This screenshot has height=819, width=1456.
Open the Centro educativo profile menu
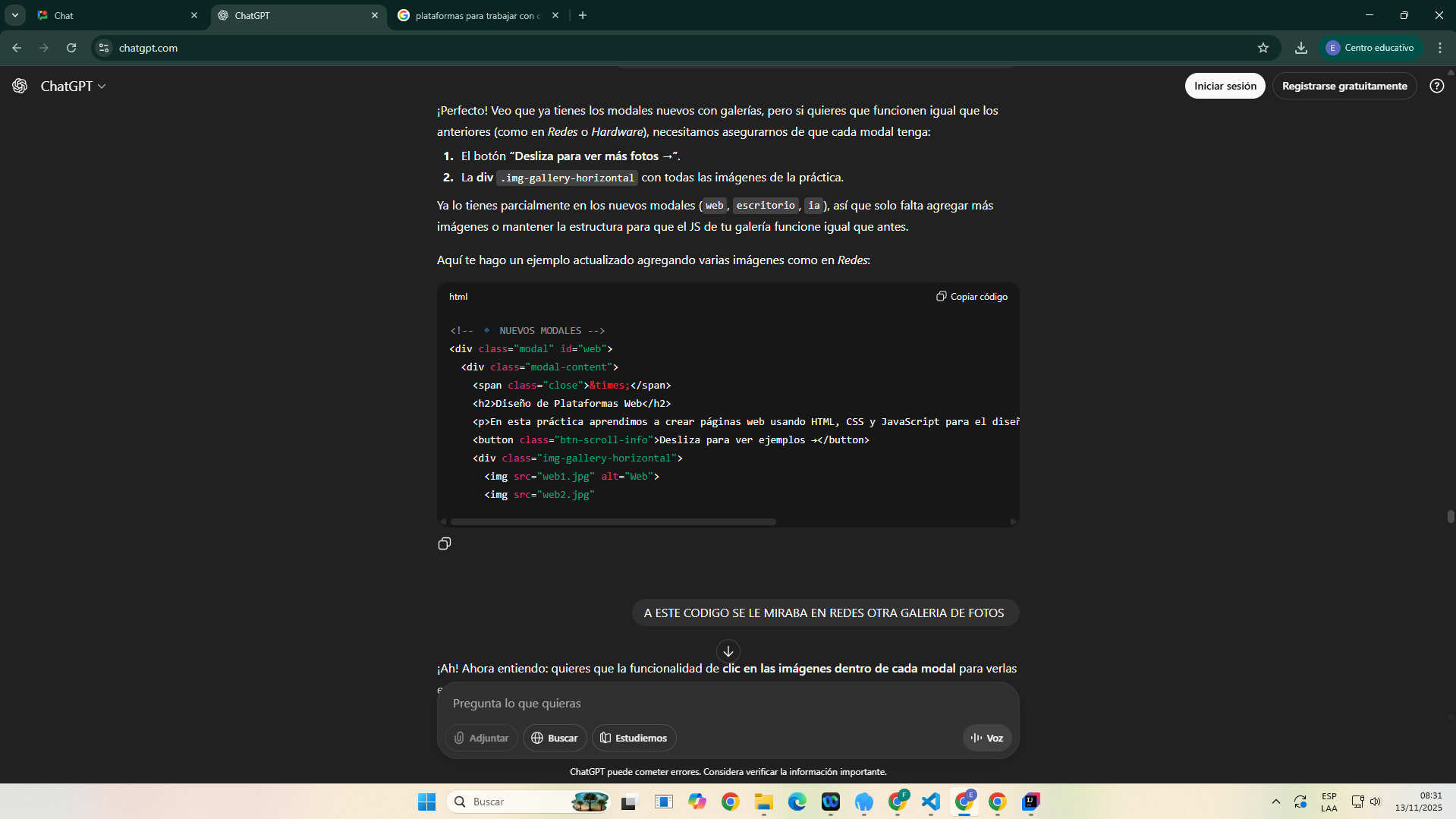pyautogui.click(x=1370, y=48)
